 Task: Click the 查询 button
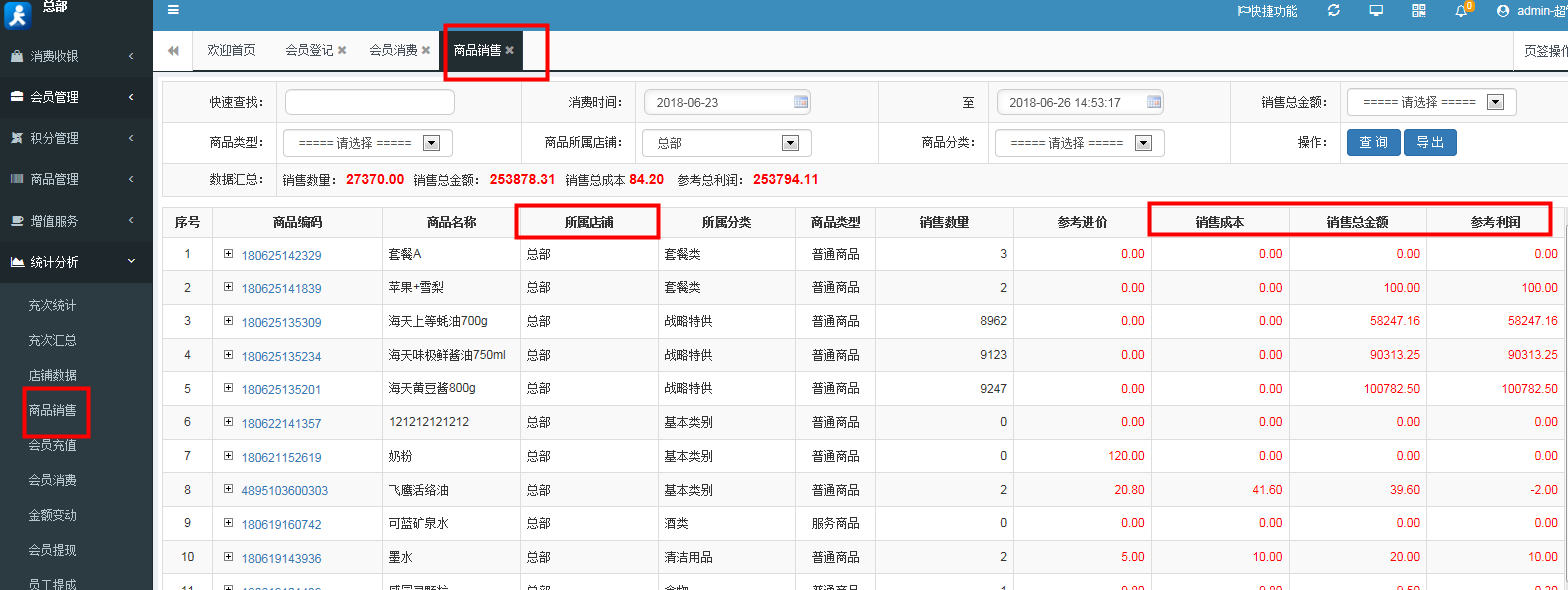coord(1373,143)
